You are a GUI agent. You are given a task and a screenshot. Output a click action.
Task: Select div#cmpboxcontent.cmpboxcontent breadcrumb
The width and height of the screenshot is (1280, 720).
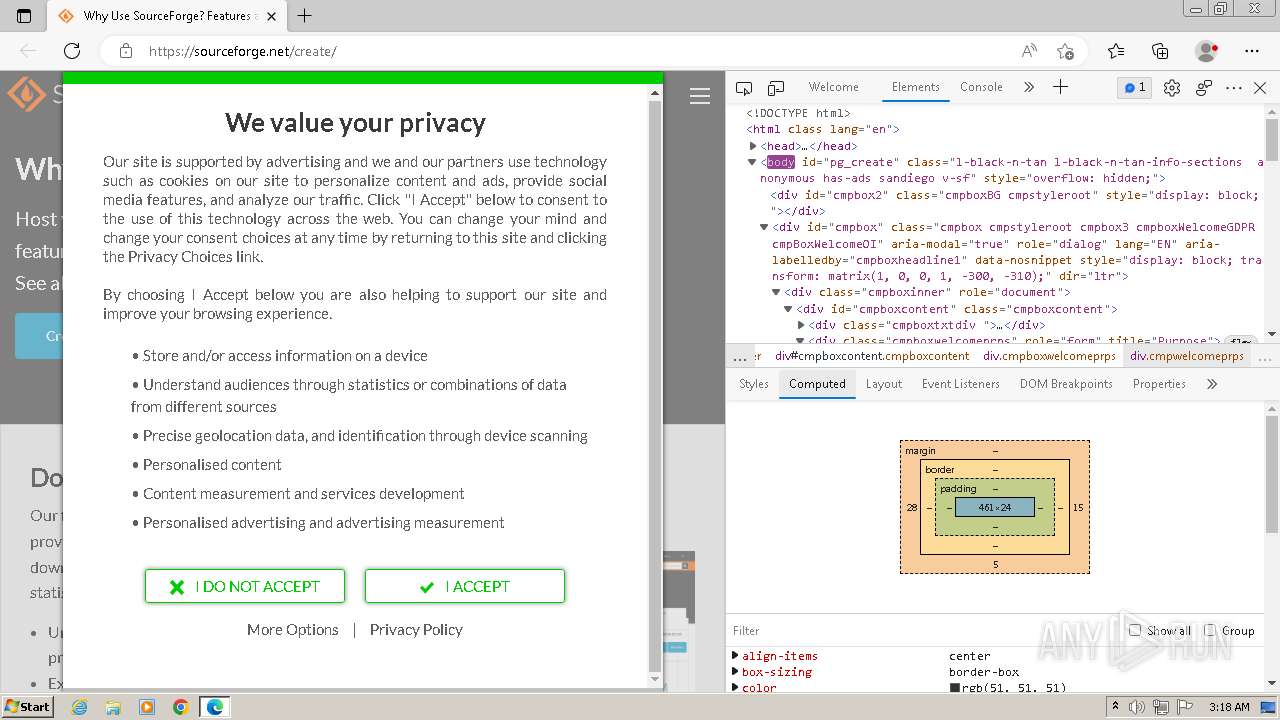[x=872, y=356]
